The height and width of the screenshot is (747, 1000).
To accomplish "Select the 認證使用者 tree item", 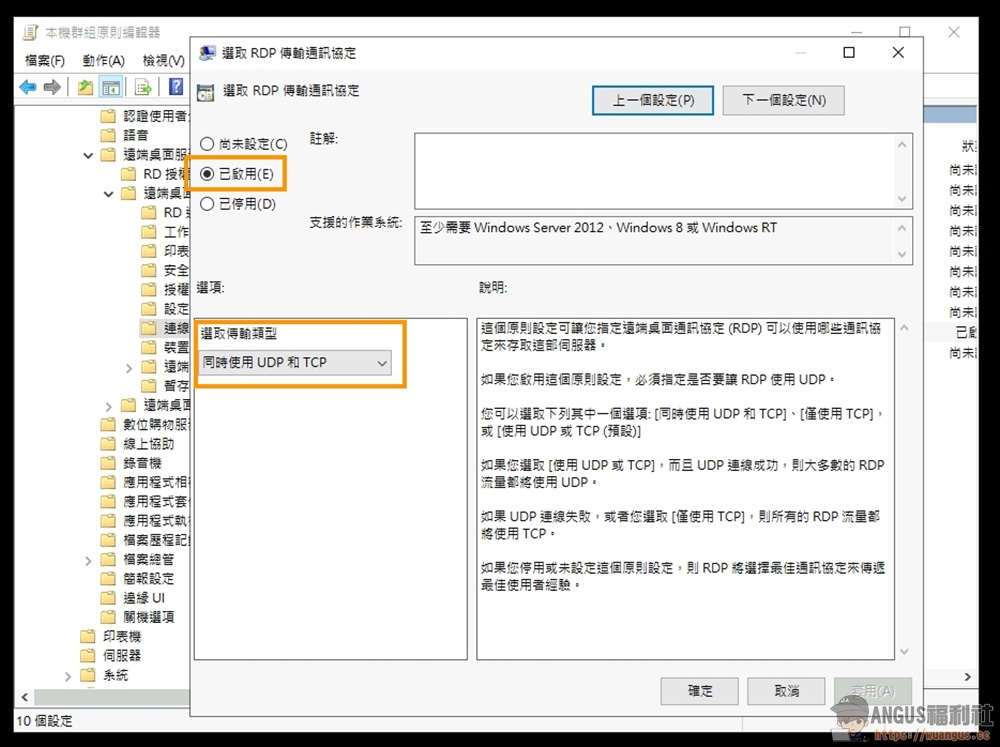I will click(x=156, y=116).
